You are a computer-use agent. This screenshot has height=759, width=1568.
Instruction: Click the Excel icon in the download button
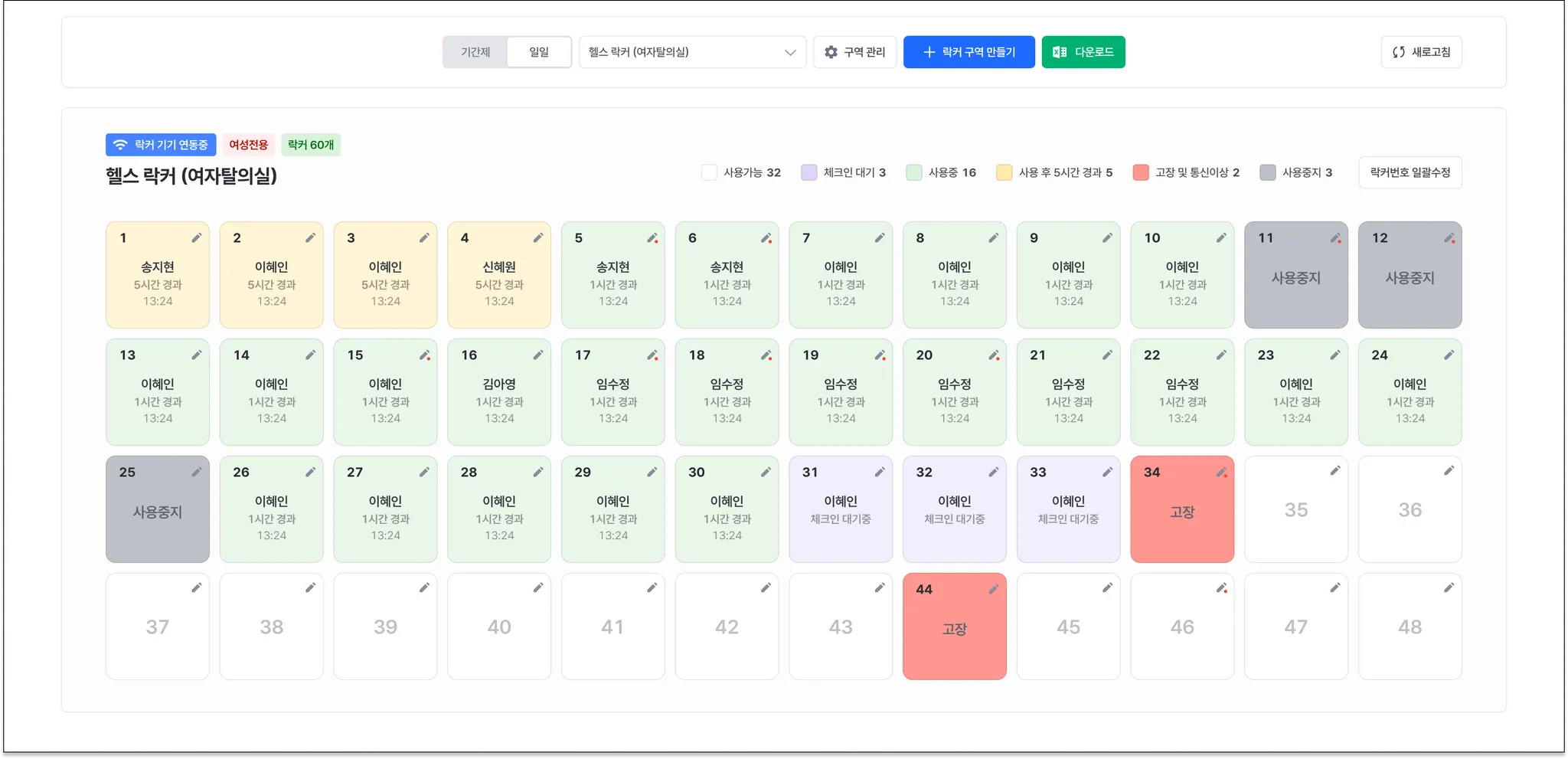(1060, 52)
